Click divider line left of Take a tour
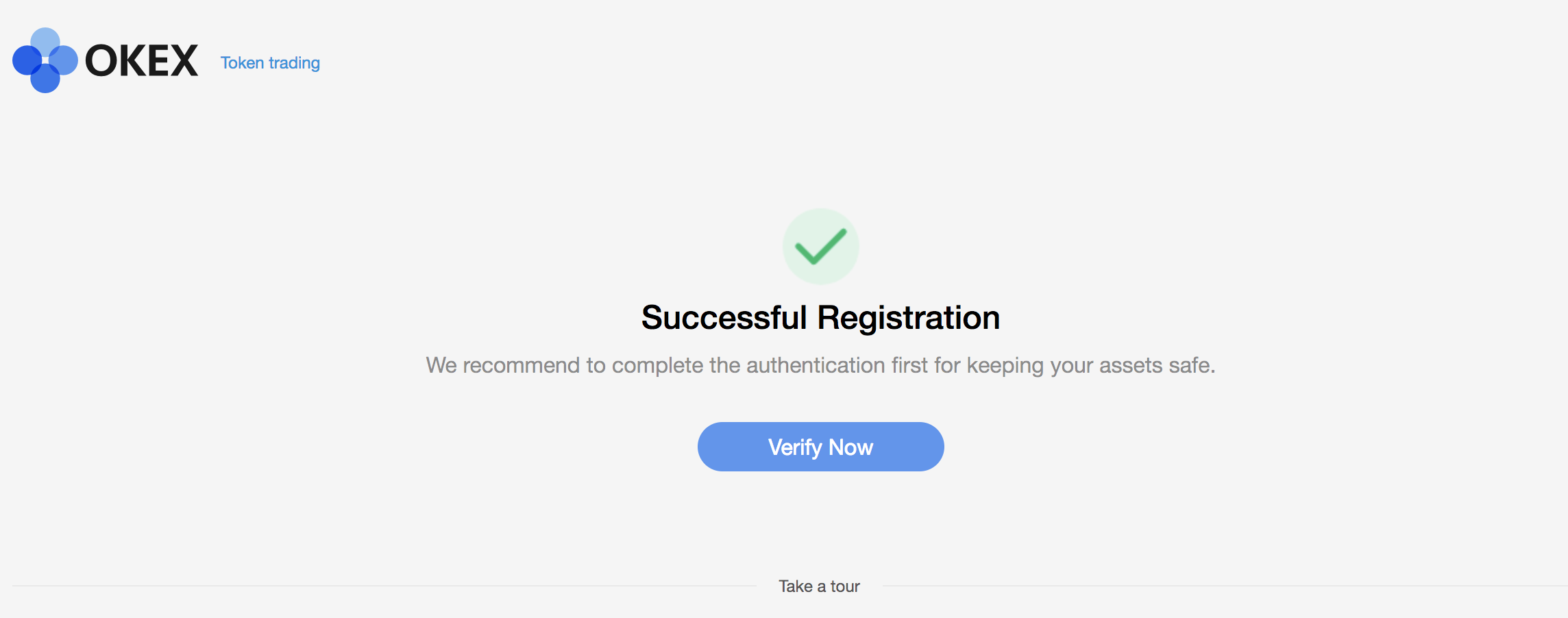 pos(384,586)
